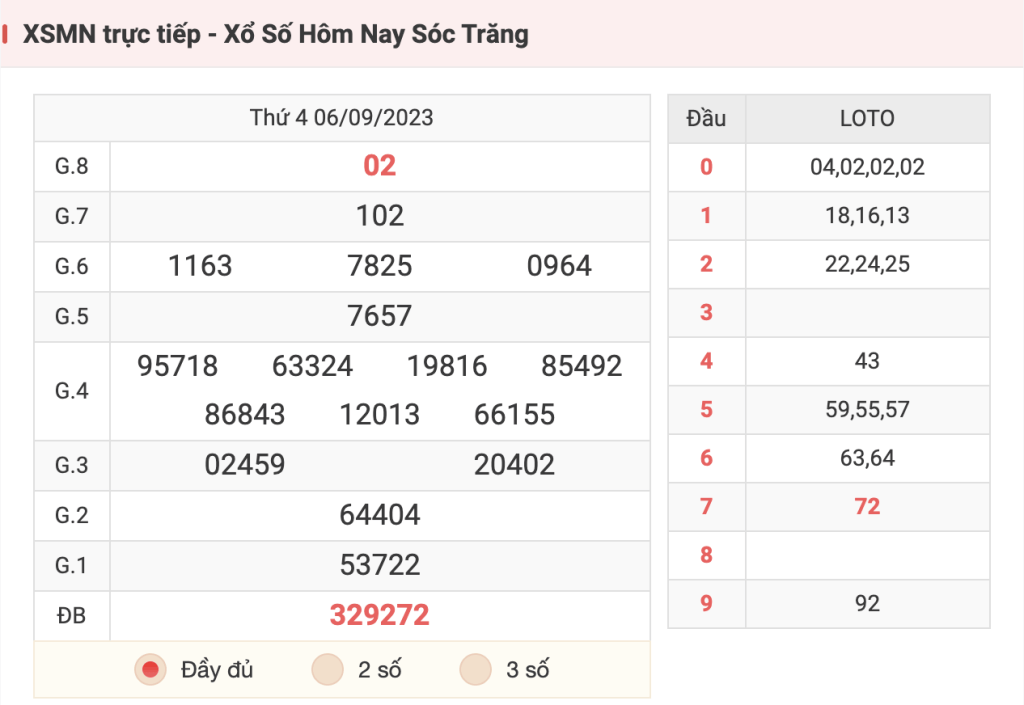Click the G.6 number 7825

coord(379,266)
